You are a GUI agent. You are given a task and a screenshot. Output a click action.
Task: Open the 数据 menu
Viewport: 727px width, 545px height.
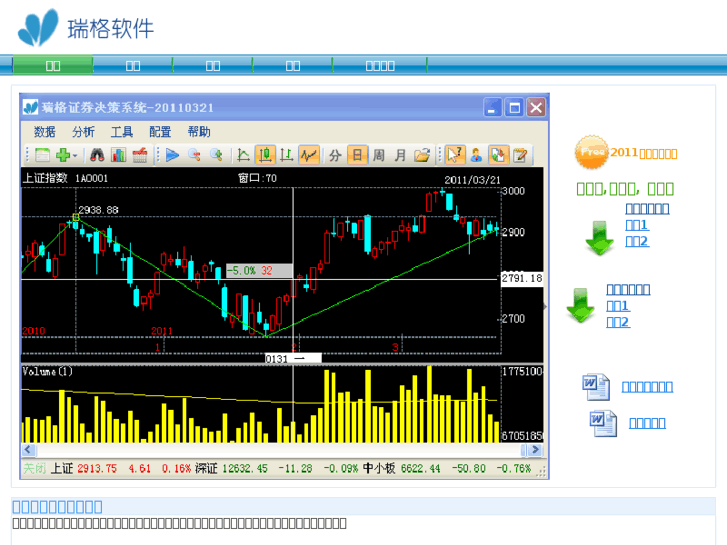[45, 132]
